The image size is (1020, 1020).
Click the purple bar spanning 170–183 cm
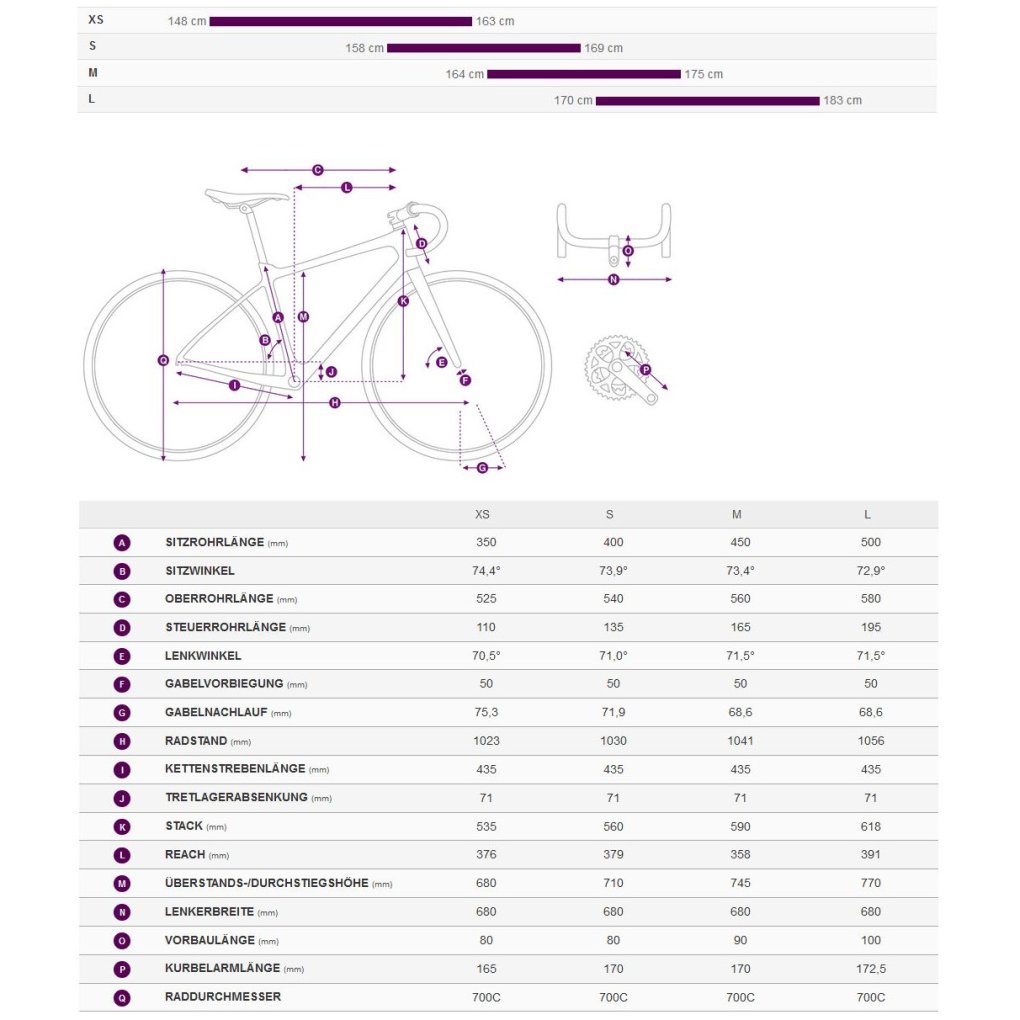[707, 100]
